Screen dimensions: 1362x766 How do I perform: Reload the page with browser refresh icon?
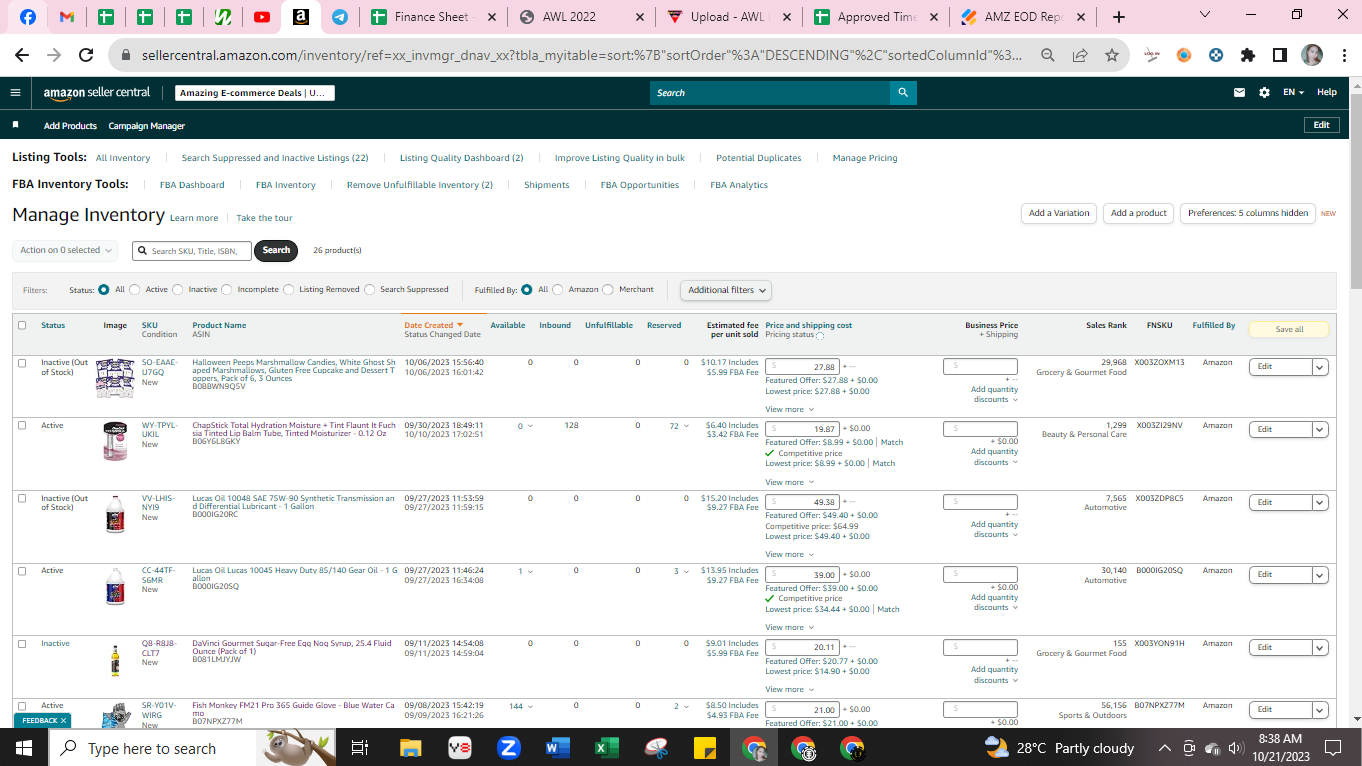(x=86, y=56)
